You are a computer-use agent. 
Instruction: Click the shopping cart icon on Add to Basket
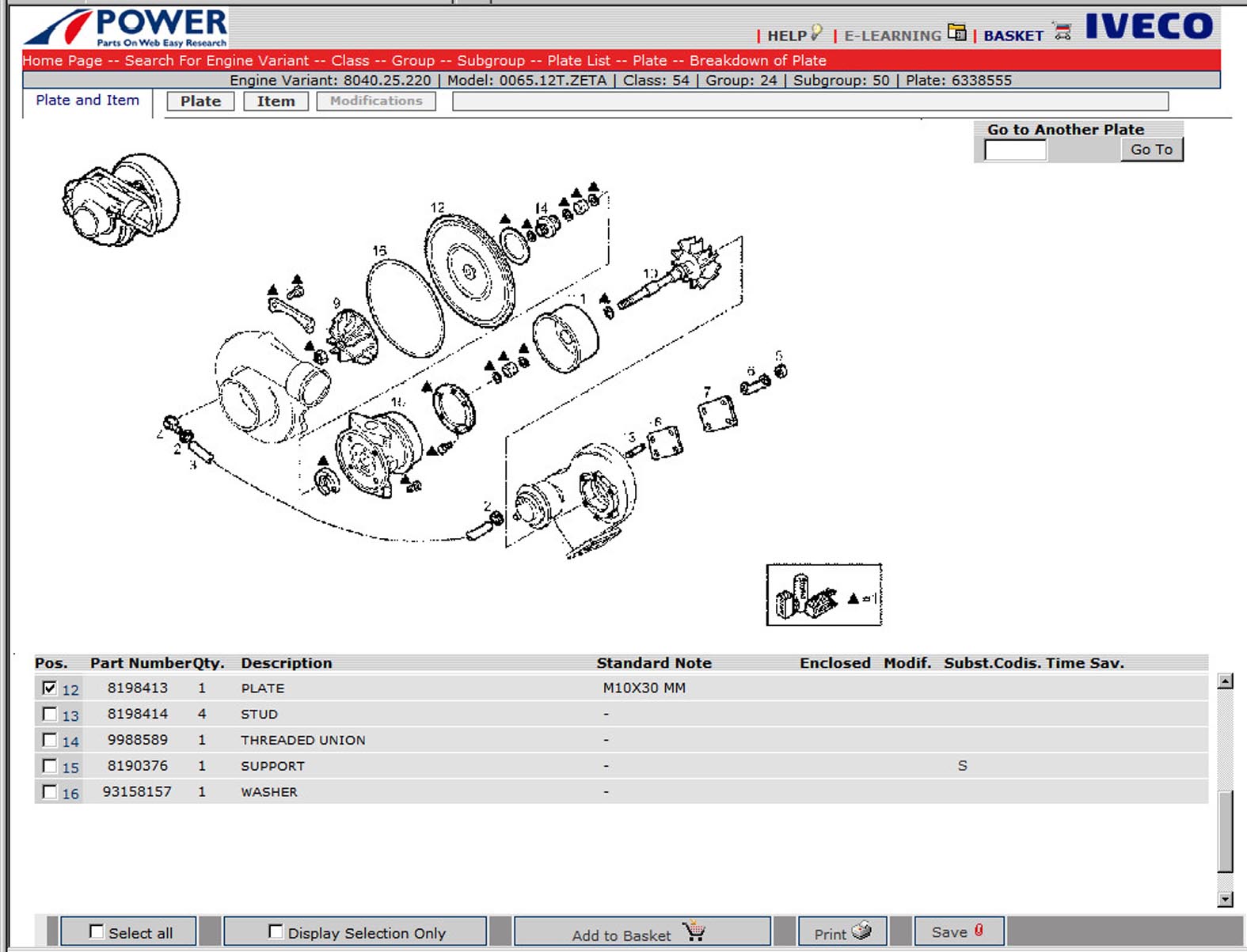(694, 931)
